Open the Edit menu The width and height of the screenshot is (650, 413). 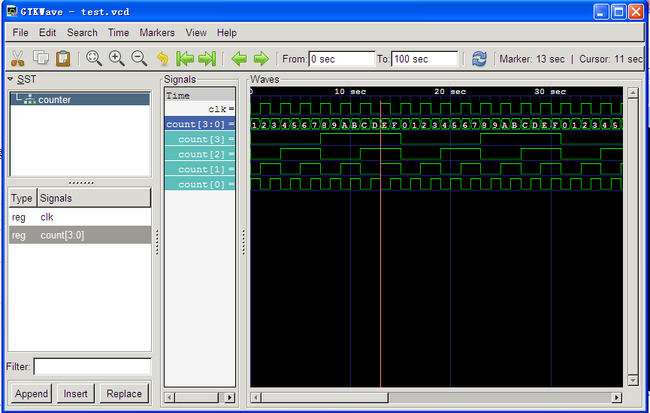tap(47, 32)
